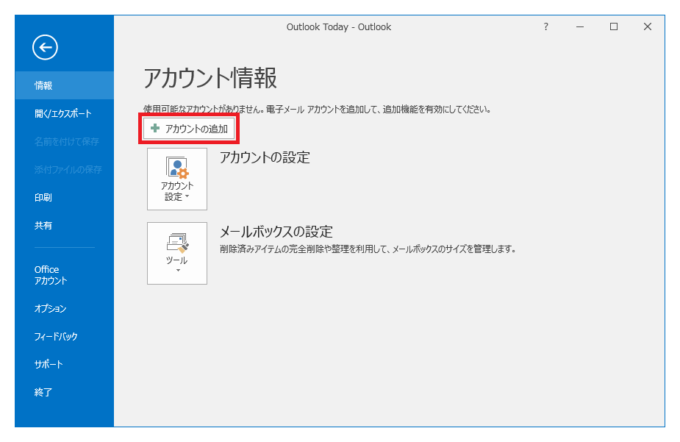
Task: Select 情報 in the backstage menu
Action: (x=65, y=85)
